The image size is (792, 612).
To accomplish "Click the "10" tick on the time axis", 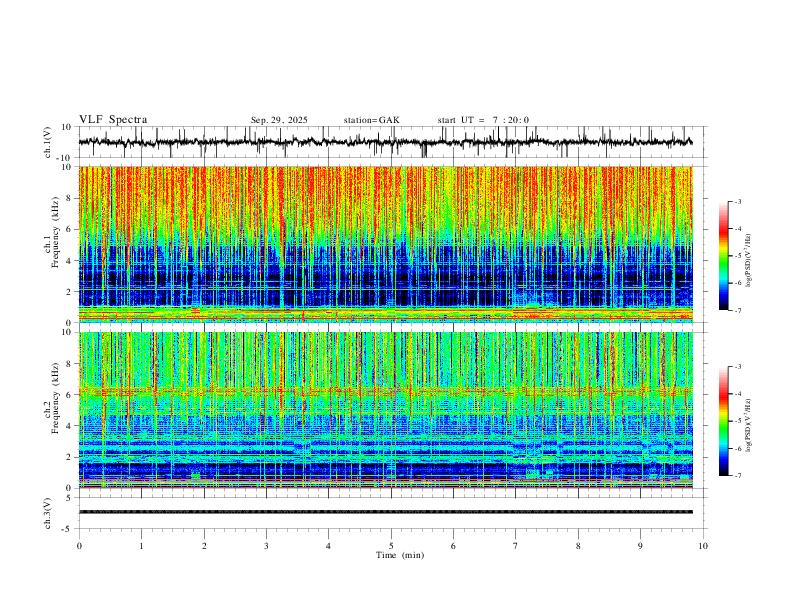I will 703,546.
